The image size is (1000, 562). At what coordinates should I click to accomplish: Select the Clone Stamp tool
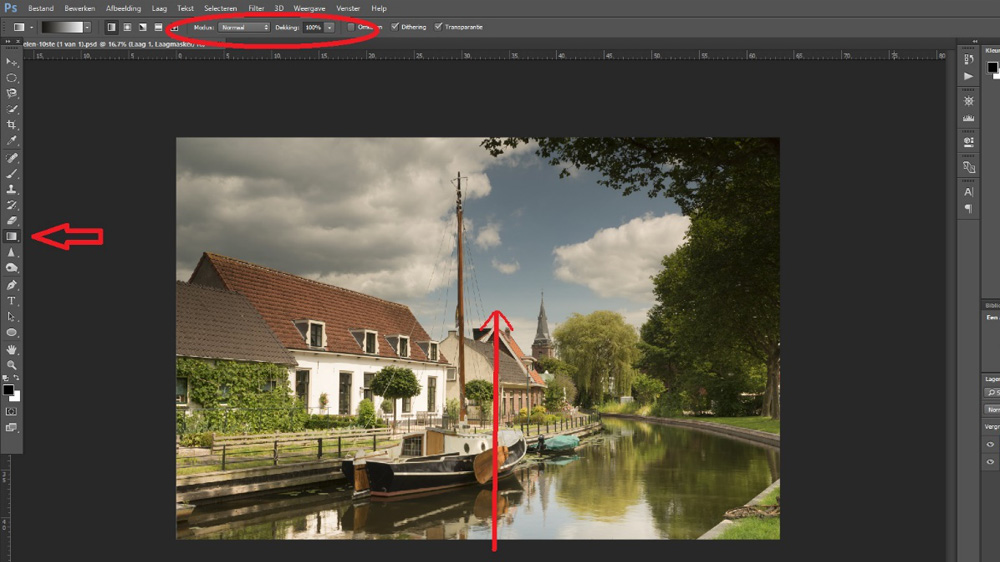tap(11, 189)
